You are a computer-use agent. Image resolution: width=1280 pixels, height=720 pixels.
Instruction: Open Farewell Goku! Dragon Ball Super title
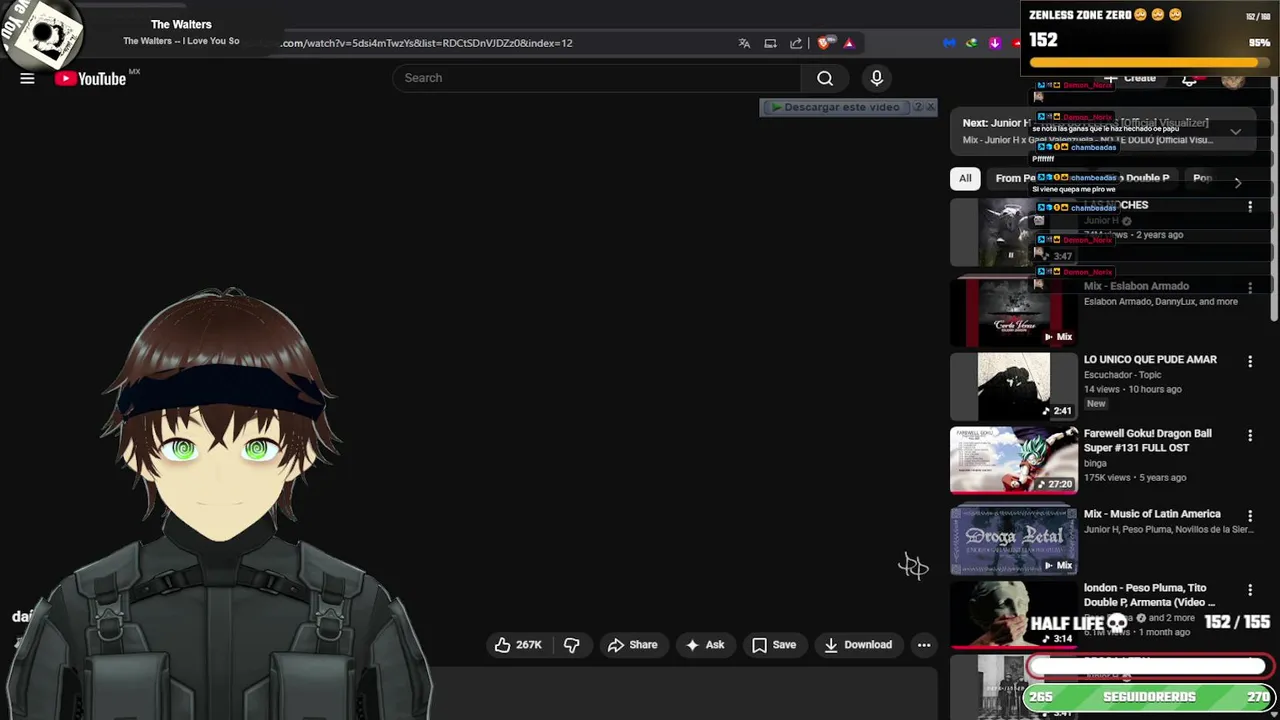(x=1148, y=441)
